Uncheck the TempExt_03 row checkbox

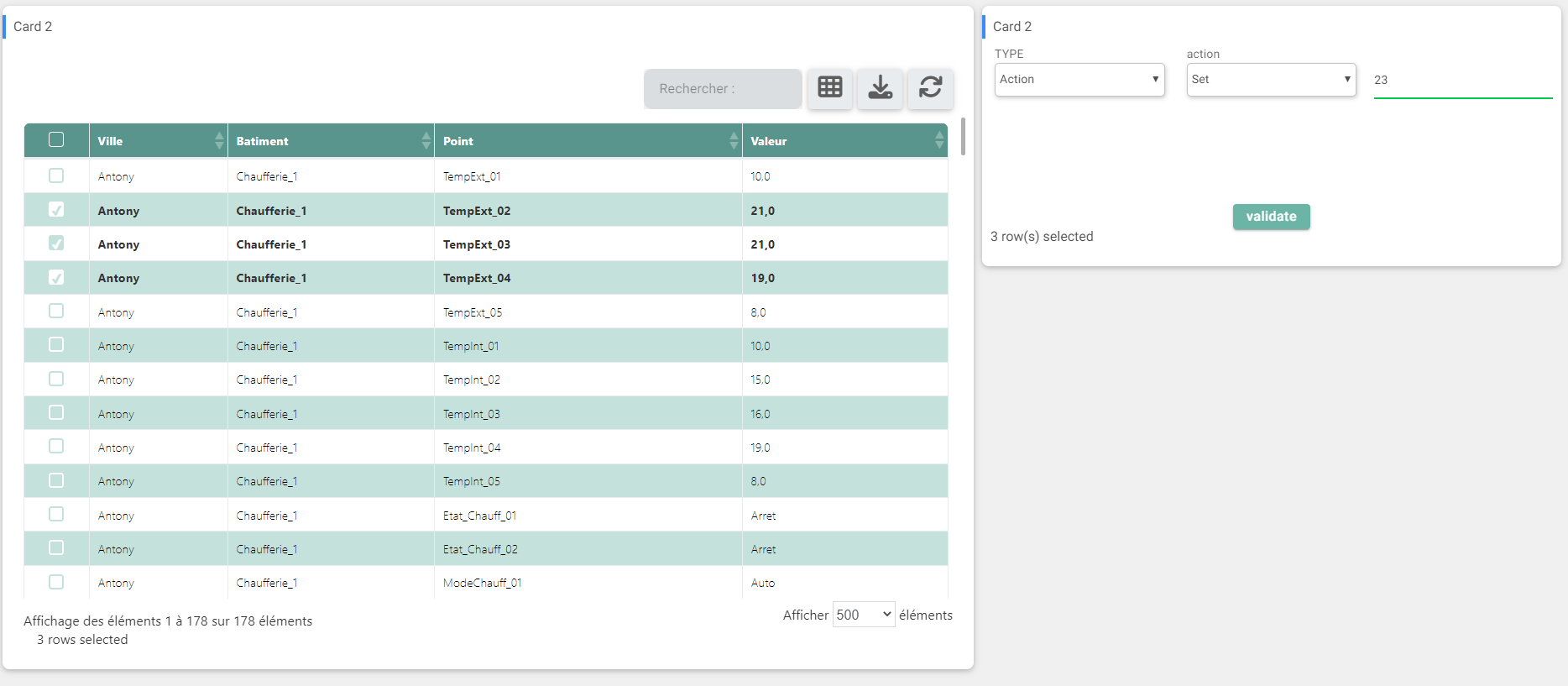click(x=56, y=244)
